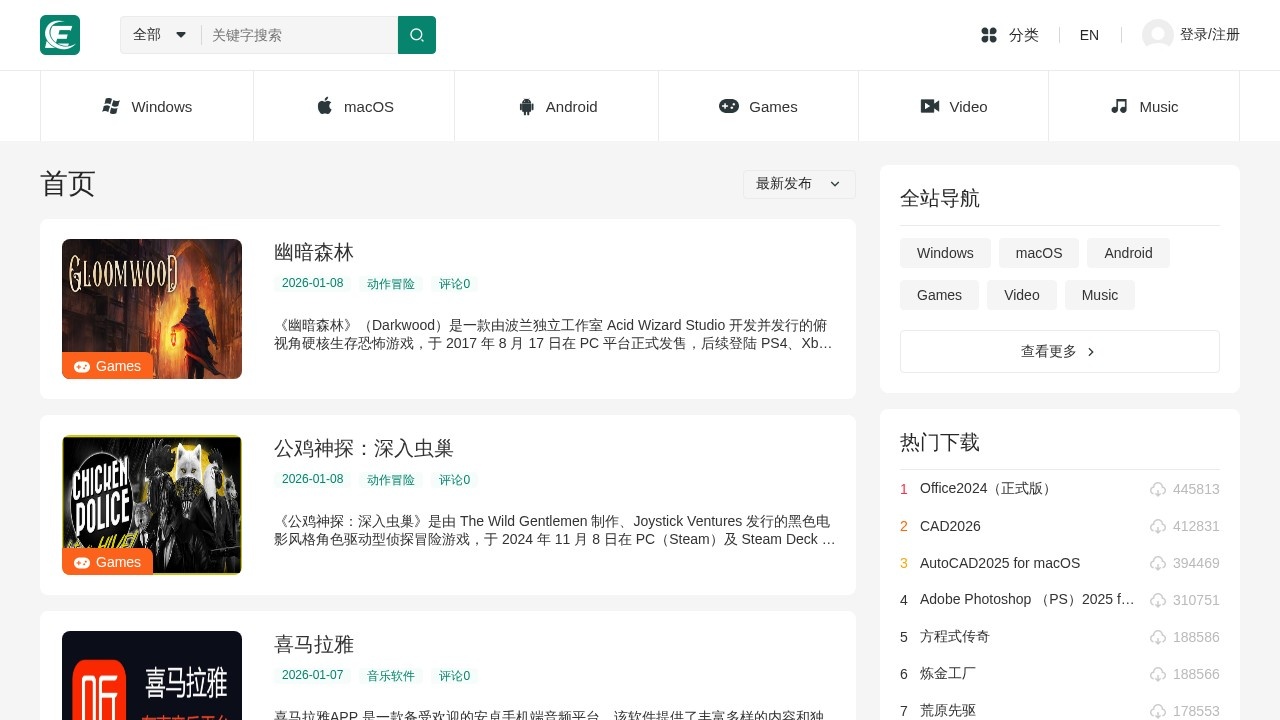Select the Android tag in 全站导航
This screenshot has height=720, width=1280.
[1128, 253]
